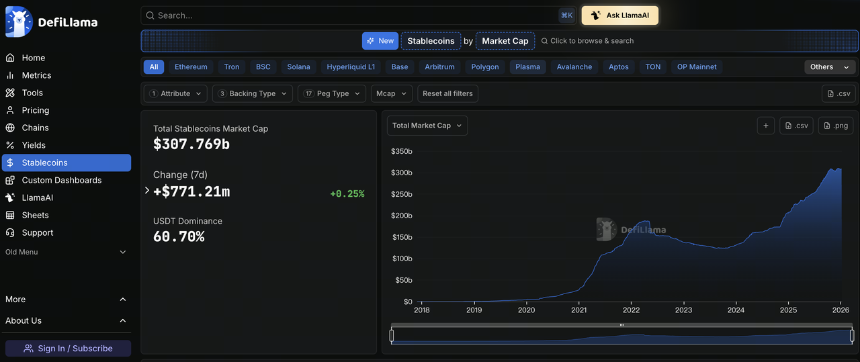Click the search magnifier icon
The height and width of the screenshot is (362, 860).
(x=150, y=15)
